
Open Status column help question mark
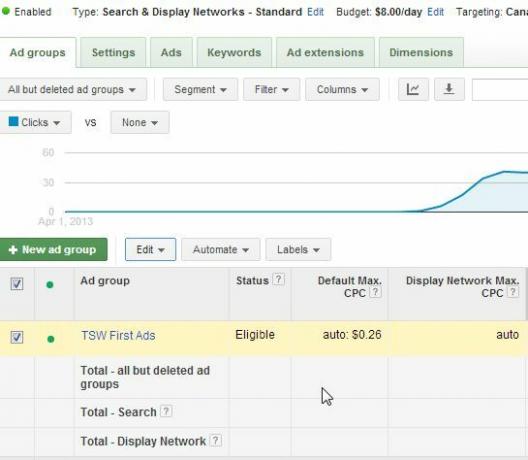tap(278, 279)
